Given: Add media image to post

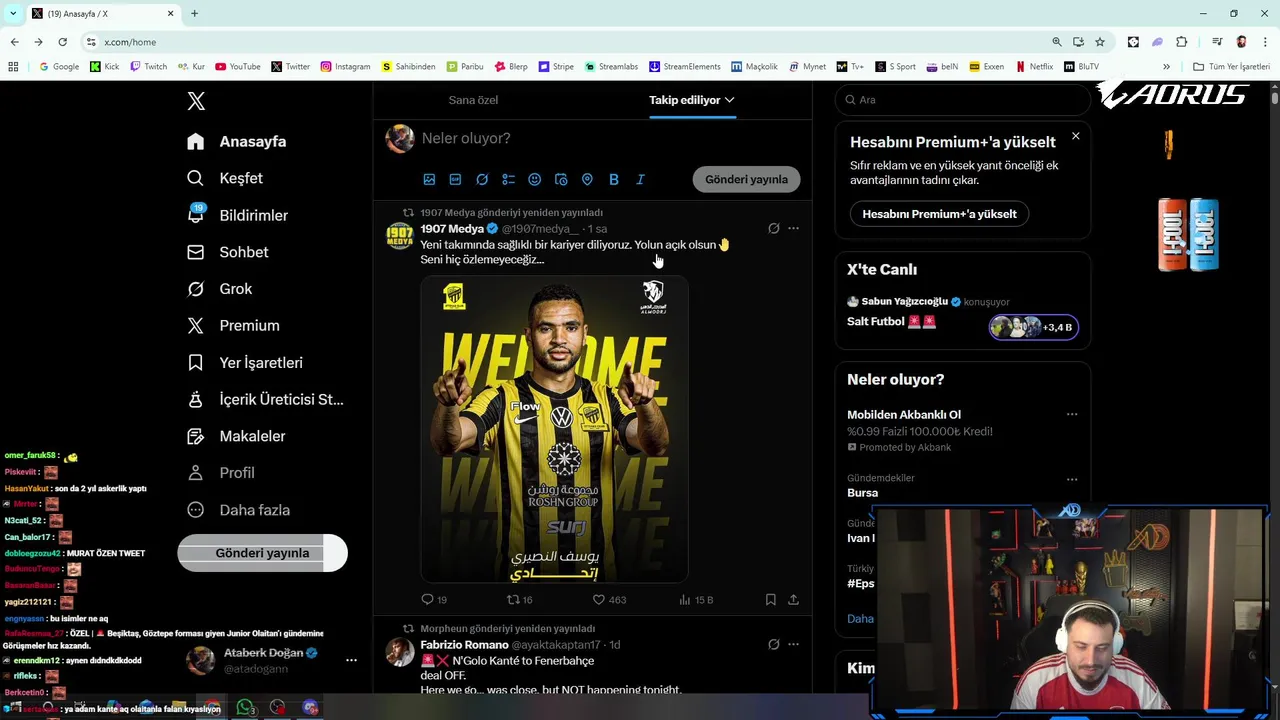Looking at the screenshot, I should click(x=429, y=180).
